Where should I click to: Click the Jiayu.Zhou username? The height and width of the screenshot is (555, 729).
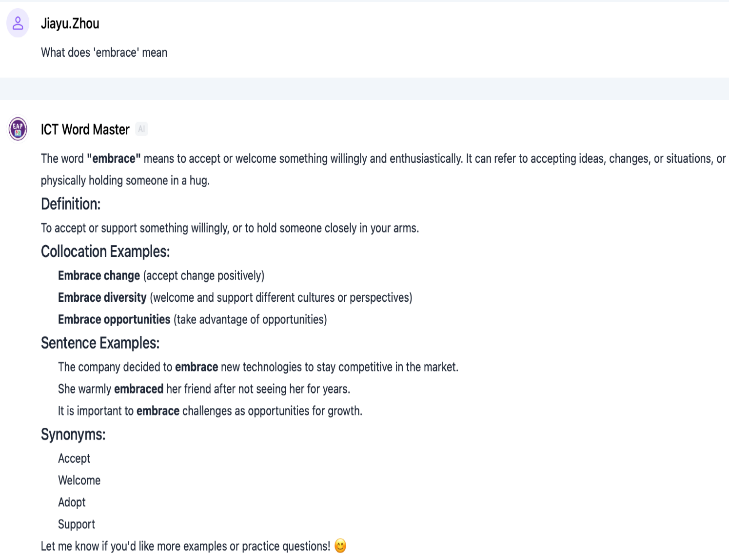pyautogui.click(x=70, y=24)
